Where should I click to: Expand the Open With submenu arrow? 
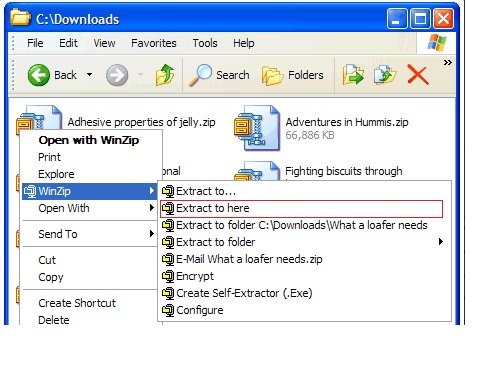coord(152,208)
